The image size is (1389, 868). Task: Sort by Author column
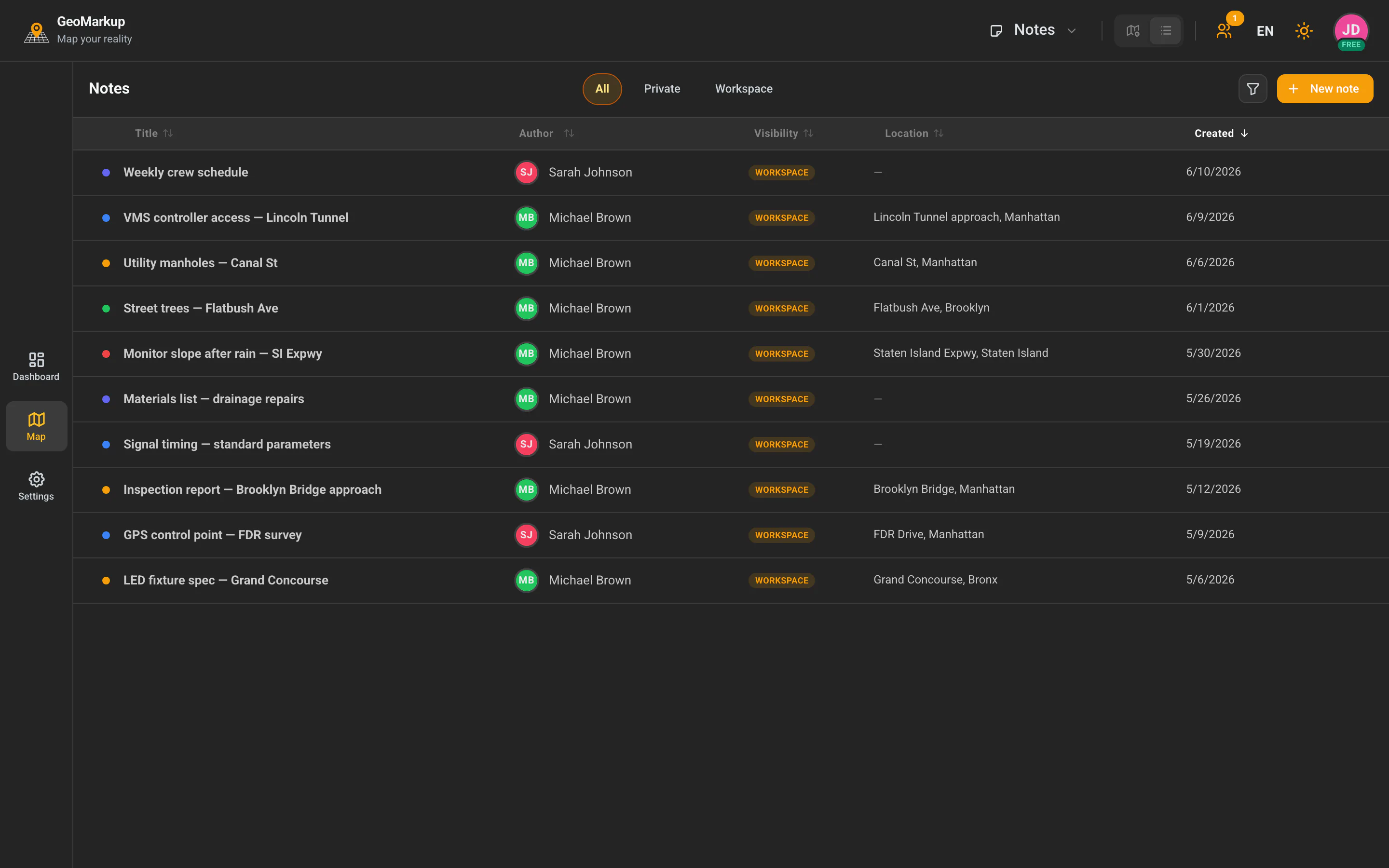pos(546,133)
